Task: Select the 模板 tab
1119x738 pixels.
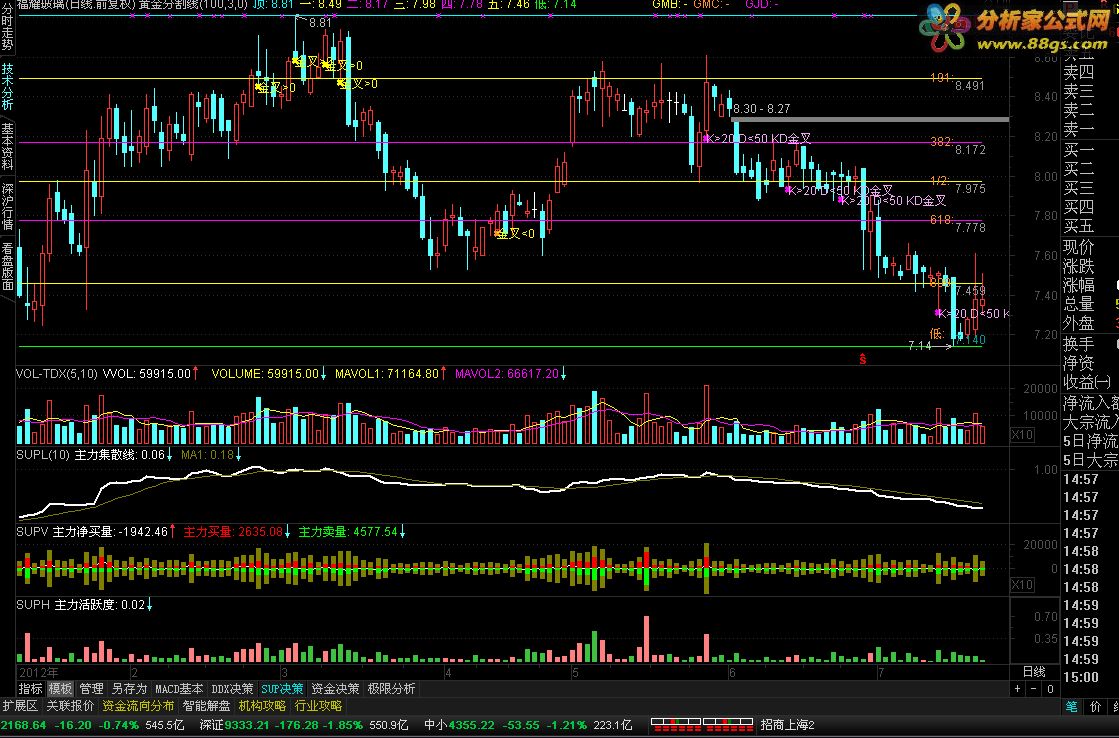Action: [x=60, y=689]
